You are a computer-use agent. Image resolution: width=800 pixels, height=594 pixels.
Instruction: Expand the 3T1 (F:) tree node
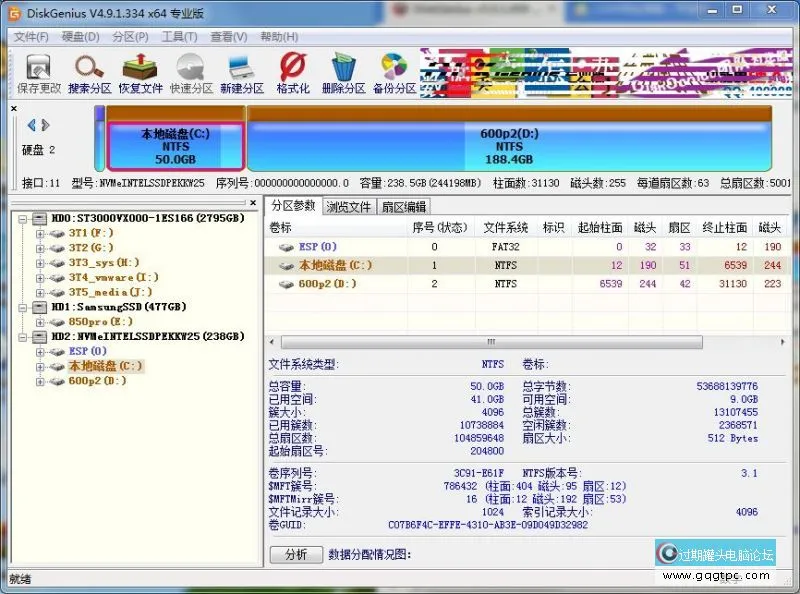pyautogui.click(x=41, y=233)
